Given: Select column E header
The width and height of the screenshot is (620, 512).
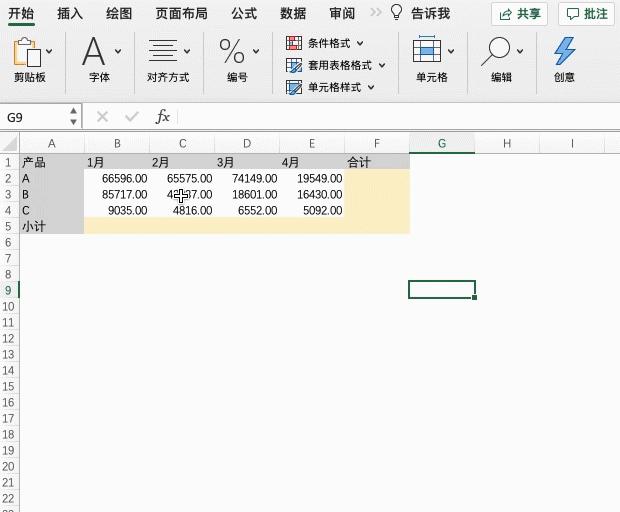Looking at the screenshot, I should pos(312,144).
